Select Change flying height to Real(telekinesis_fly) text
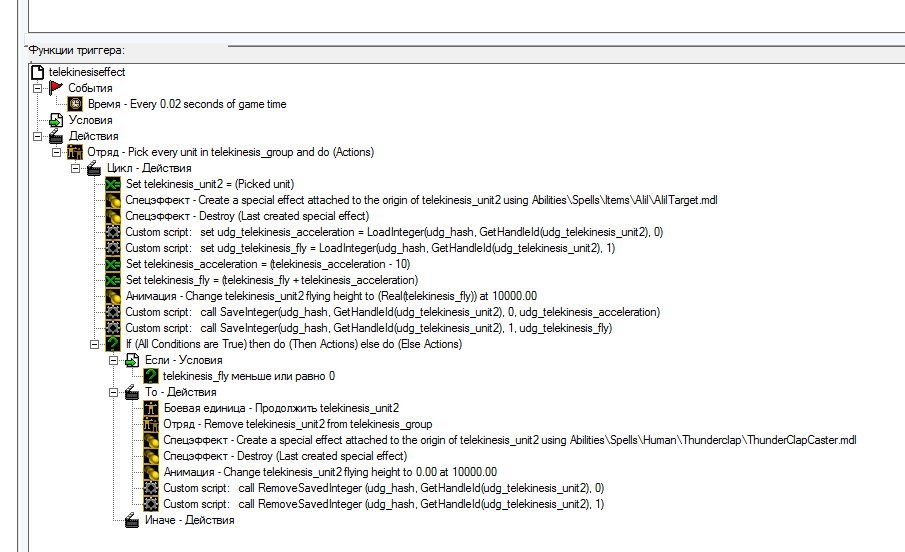The width and height of the screenshot is (905, 552). click(331, 296)
